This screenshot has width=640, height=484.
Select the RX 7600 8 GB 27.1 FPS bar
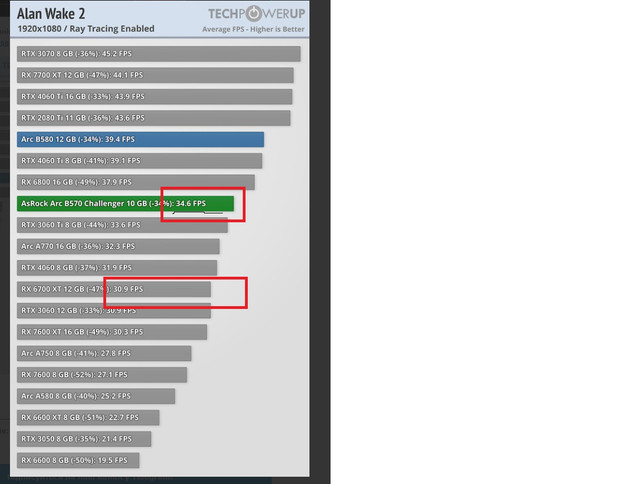pos(102,375)
